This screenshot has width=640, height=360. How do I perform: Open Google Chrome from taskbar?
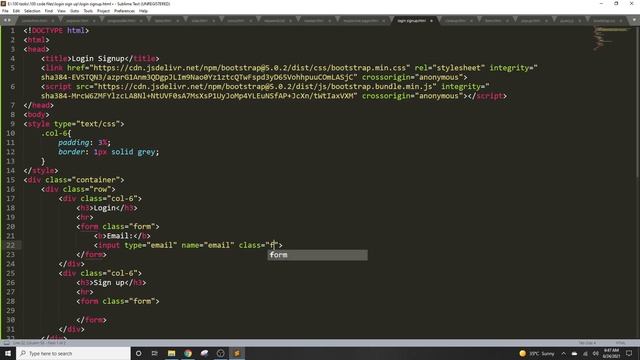click(x=188, y=353)
